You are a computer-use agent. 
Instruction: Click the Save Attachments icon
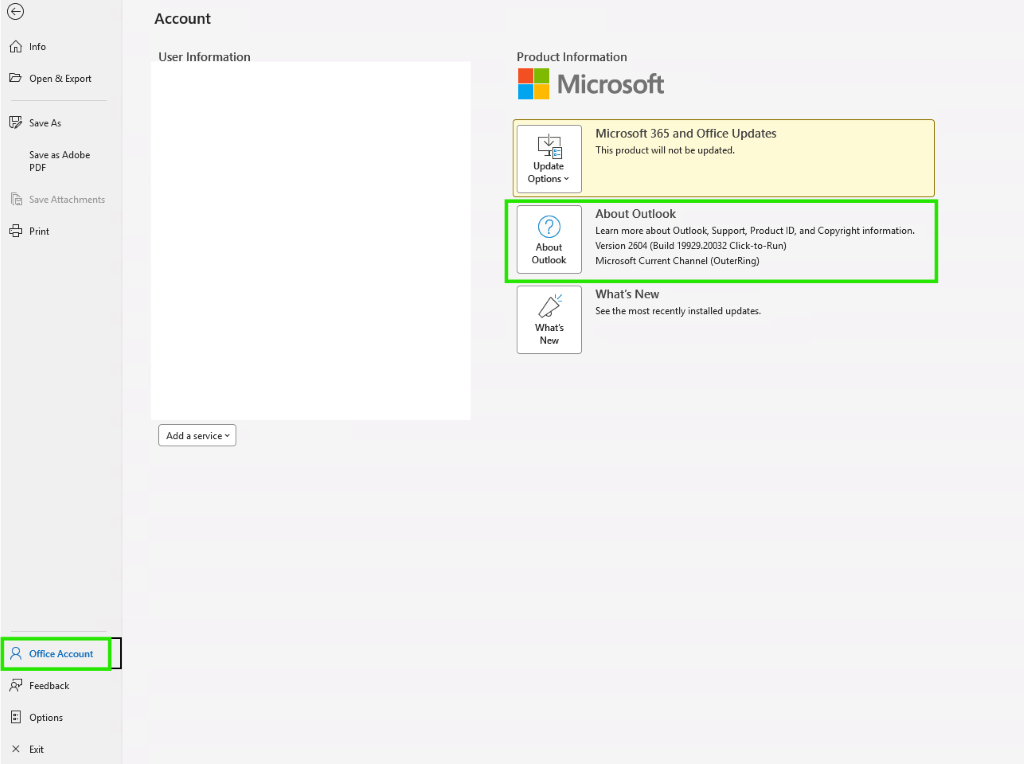(16, 199)
